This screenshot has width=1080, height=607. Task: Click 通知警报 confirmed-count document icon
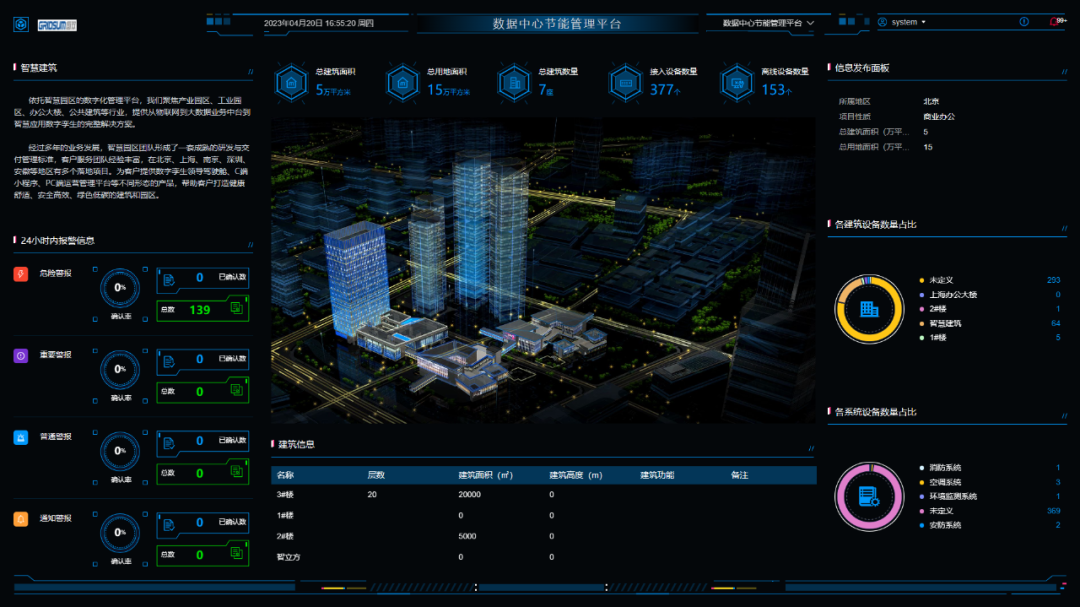coord(169,525)
